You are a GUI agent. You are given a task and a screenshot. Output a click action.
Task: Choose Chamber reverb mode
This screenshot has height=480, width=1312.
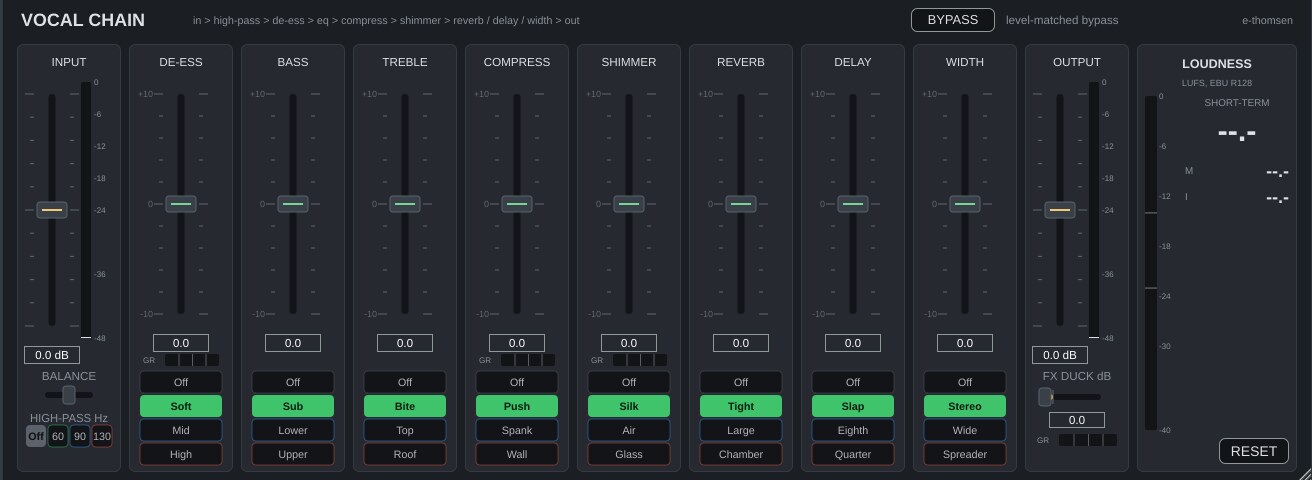pyautogui.click(x=741, y=454)
